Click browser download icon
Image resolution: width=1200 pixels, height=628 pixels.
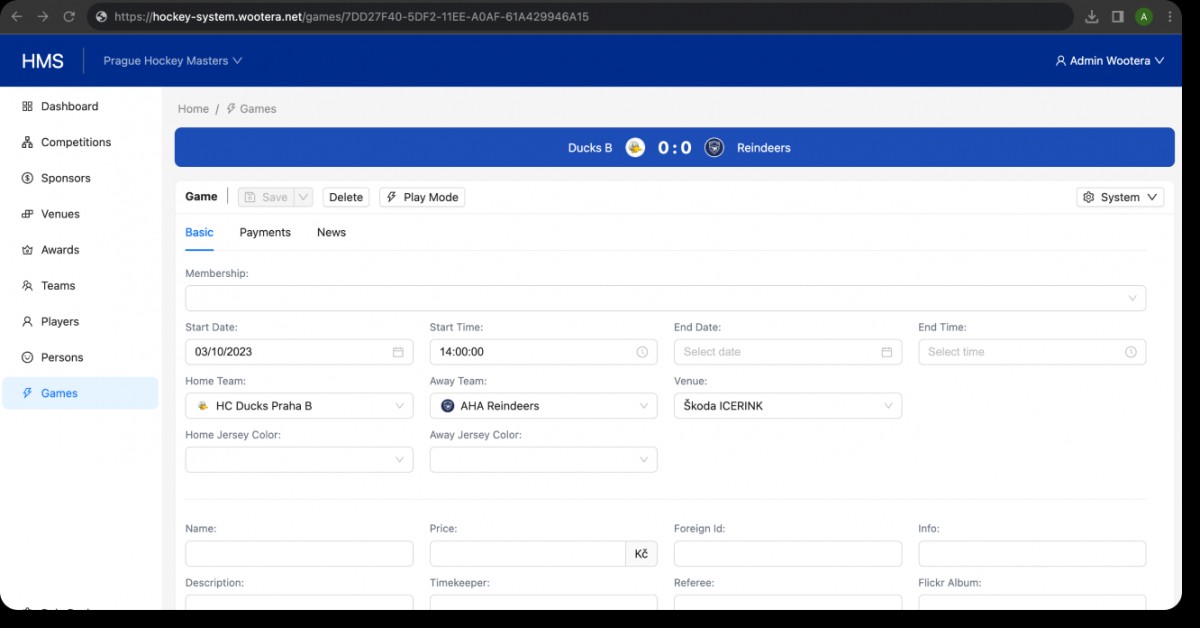pyautogui.click(x=1091, y=17)
